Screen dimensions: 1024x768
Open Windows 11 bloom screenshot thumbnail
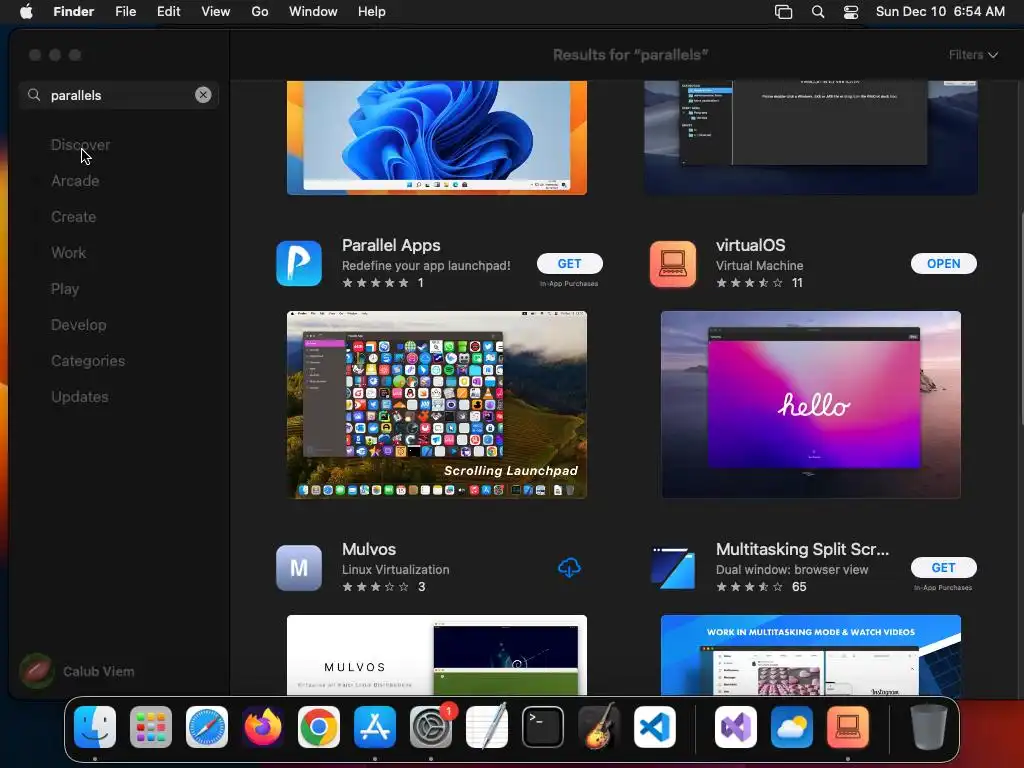tap(437, 138)
